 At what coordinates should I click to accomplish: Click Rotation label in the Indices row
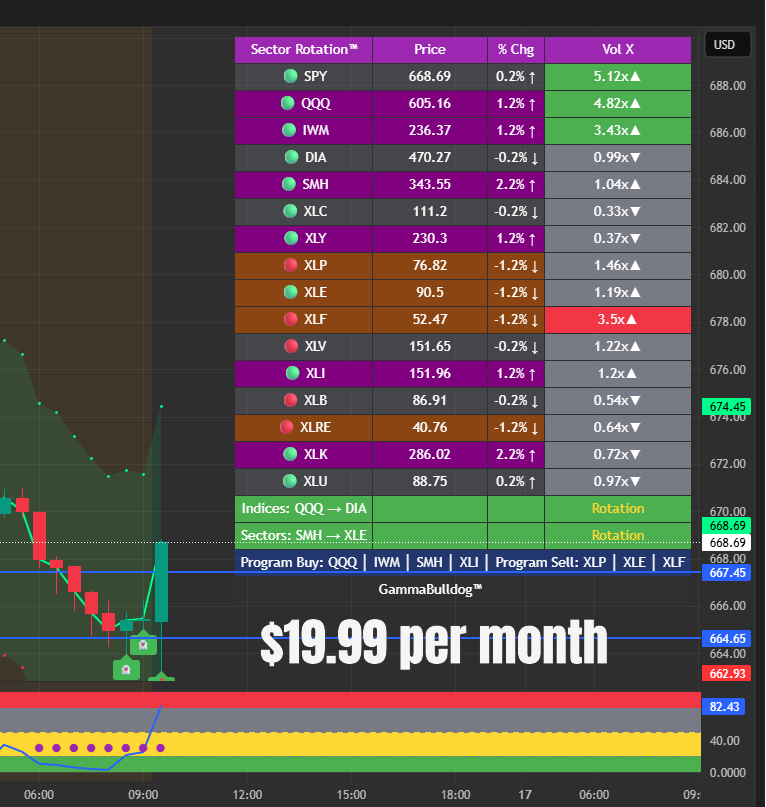coord(618,508)
